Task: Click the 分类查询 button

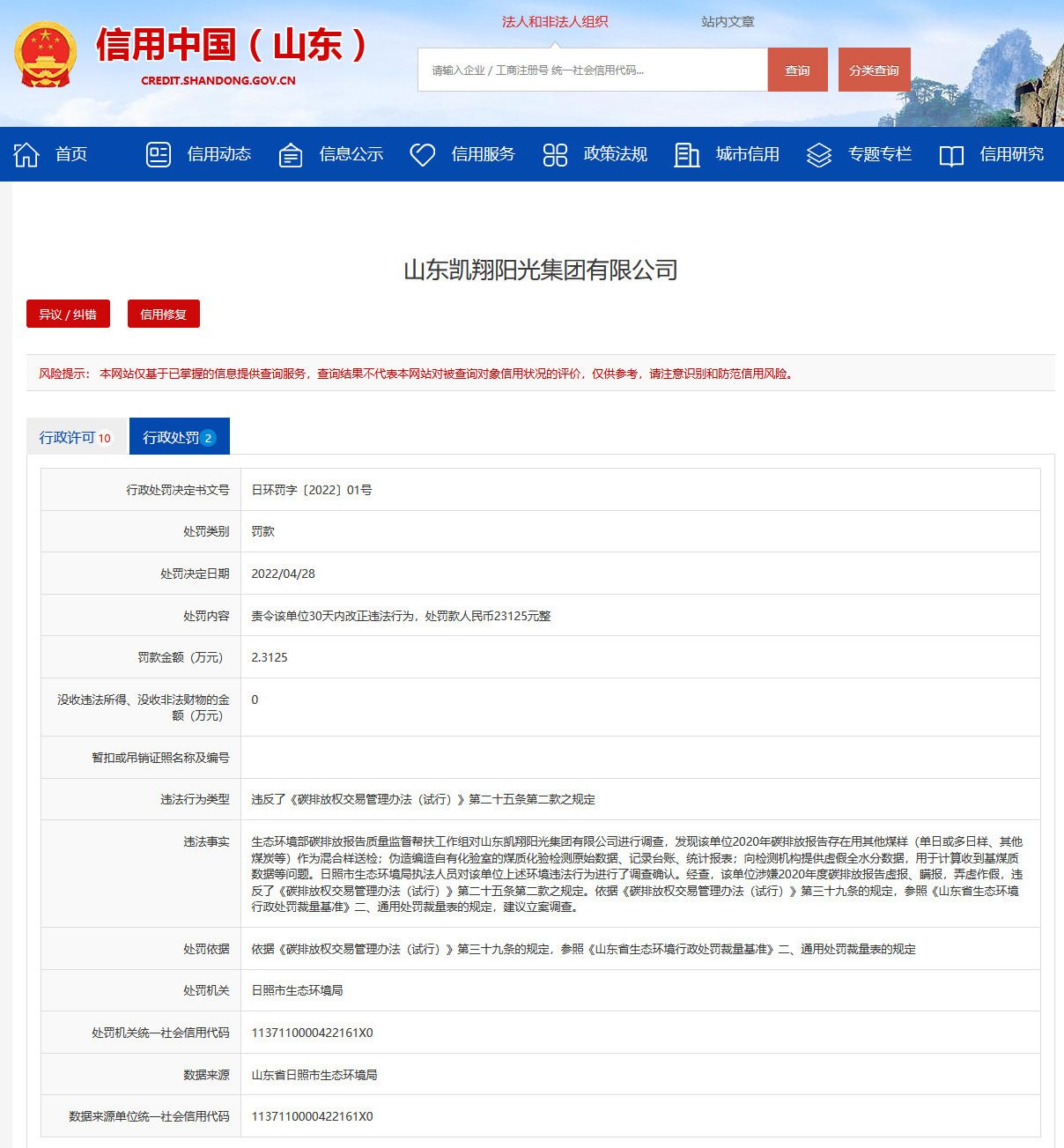Action: click(875, 70)
